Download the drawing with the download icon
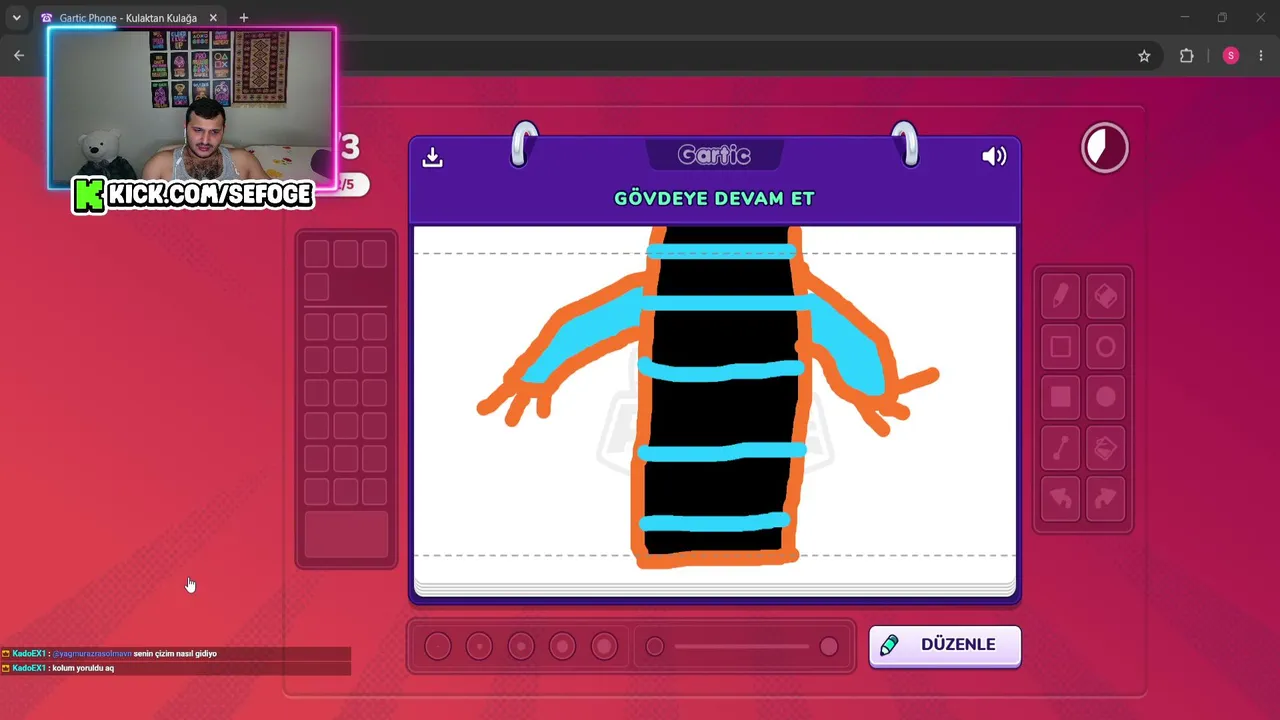The image size is (1280, 720). [x=432, y=157]
